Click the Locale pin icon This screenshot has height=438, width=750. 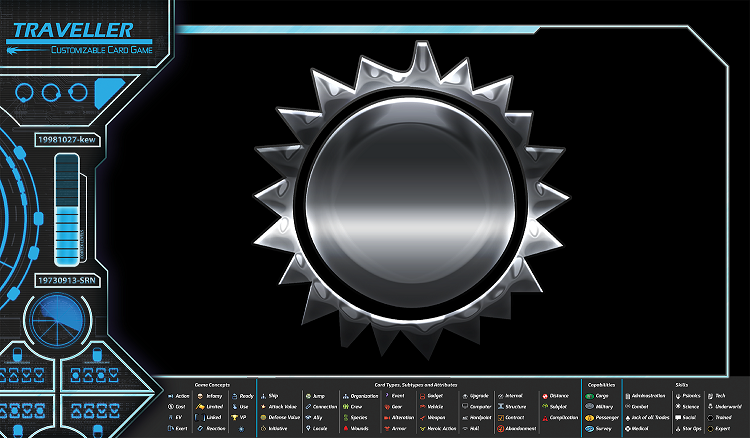[x=308, y=428]
